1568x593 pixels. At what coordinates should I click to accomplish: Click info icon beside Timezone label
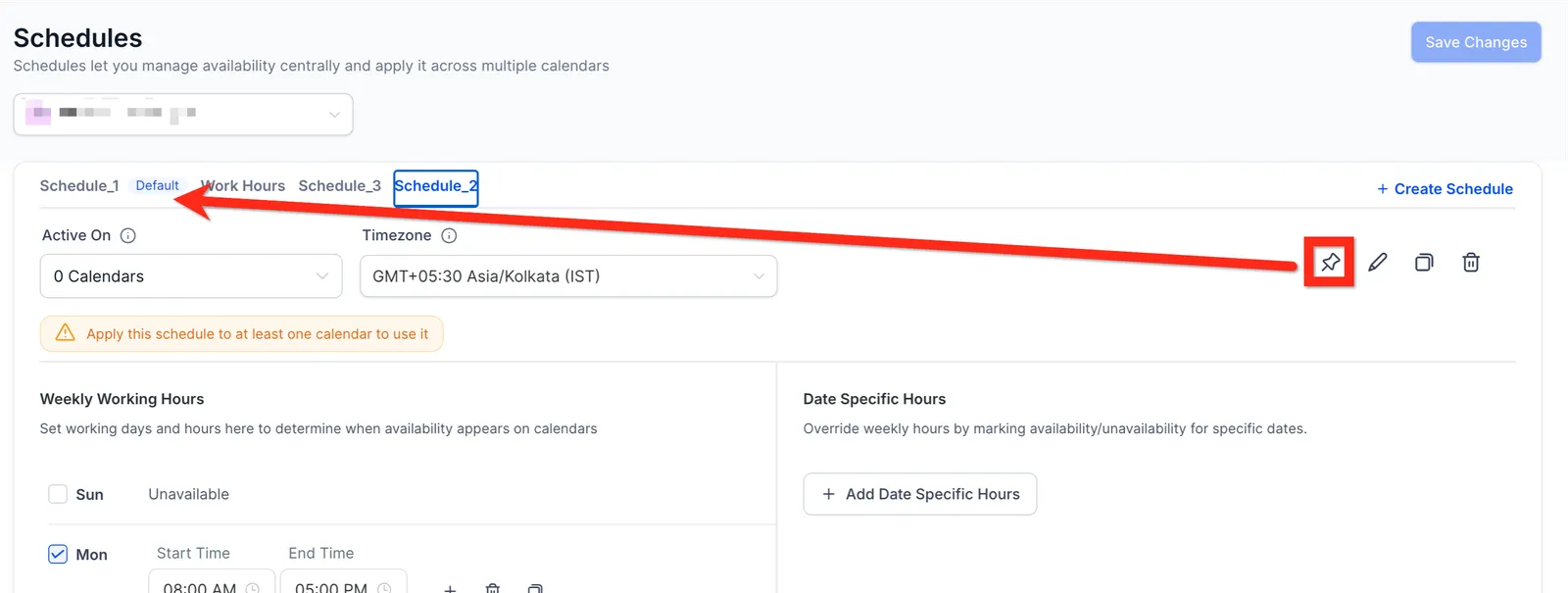point(449,235)
